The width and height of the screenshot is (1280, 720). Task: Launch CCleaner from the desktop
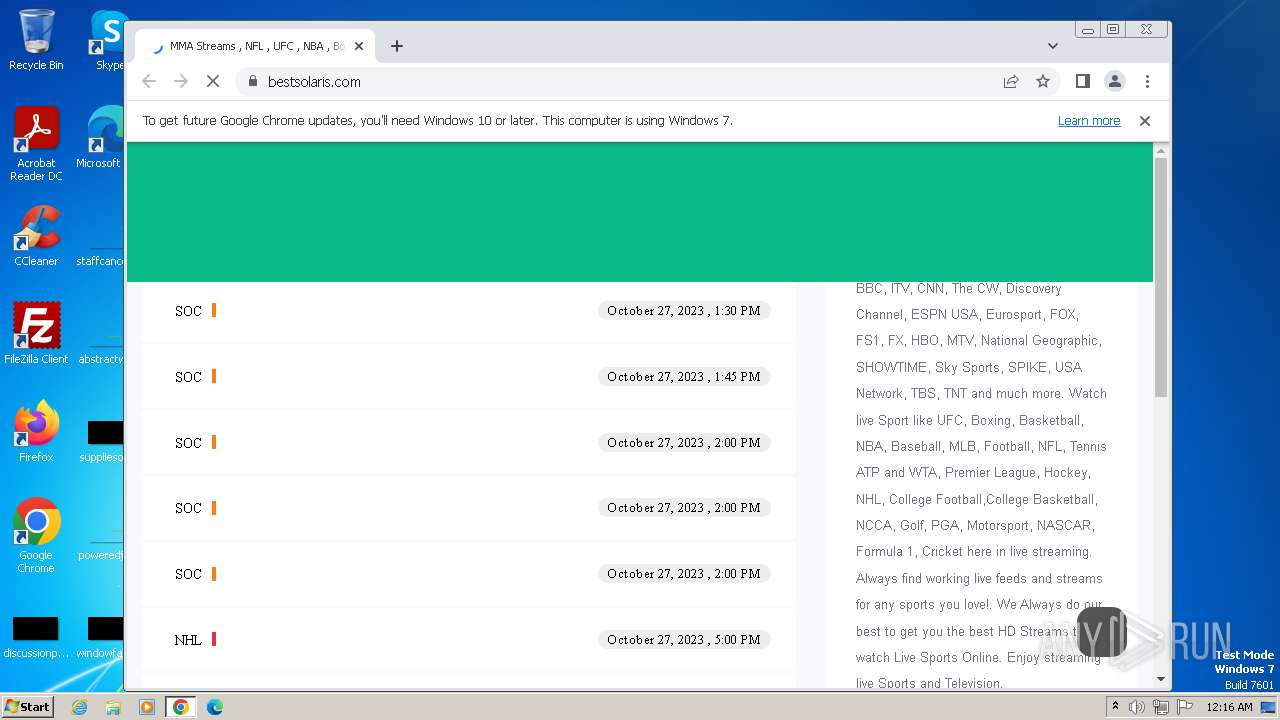tap(36, 236)
